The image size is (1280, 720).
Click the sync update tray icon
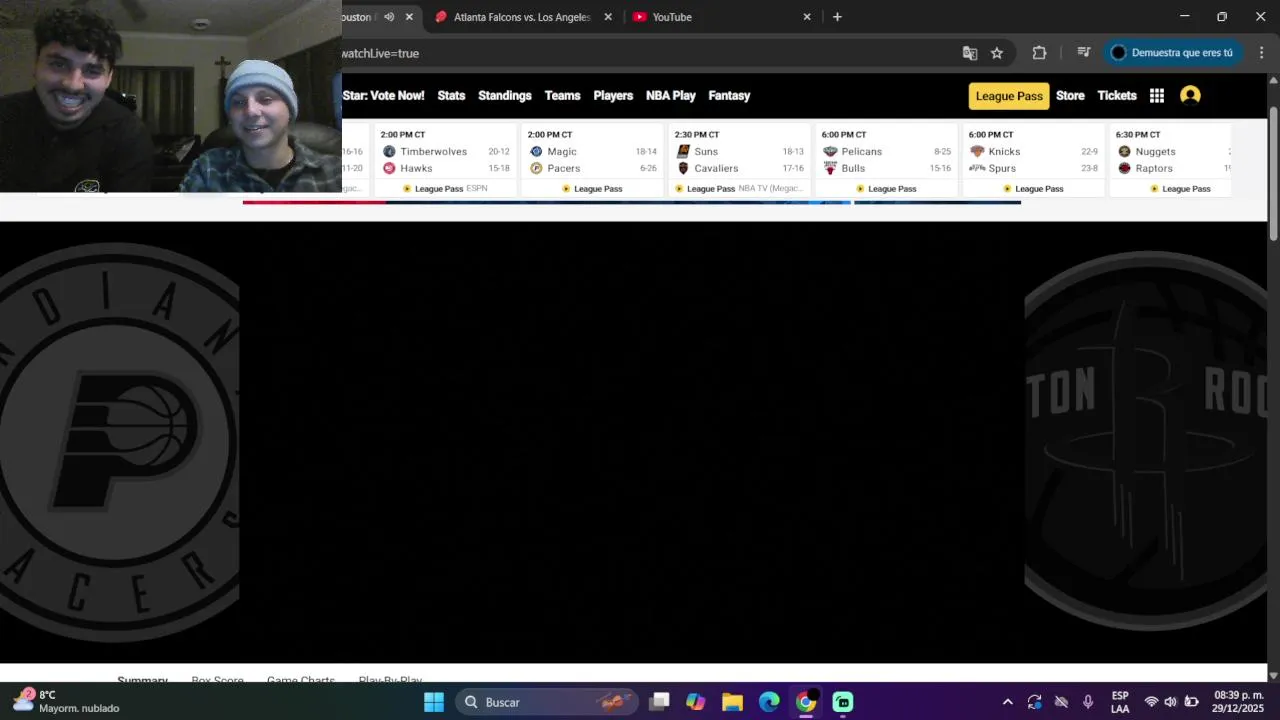click(x=1034, y=702)
